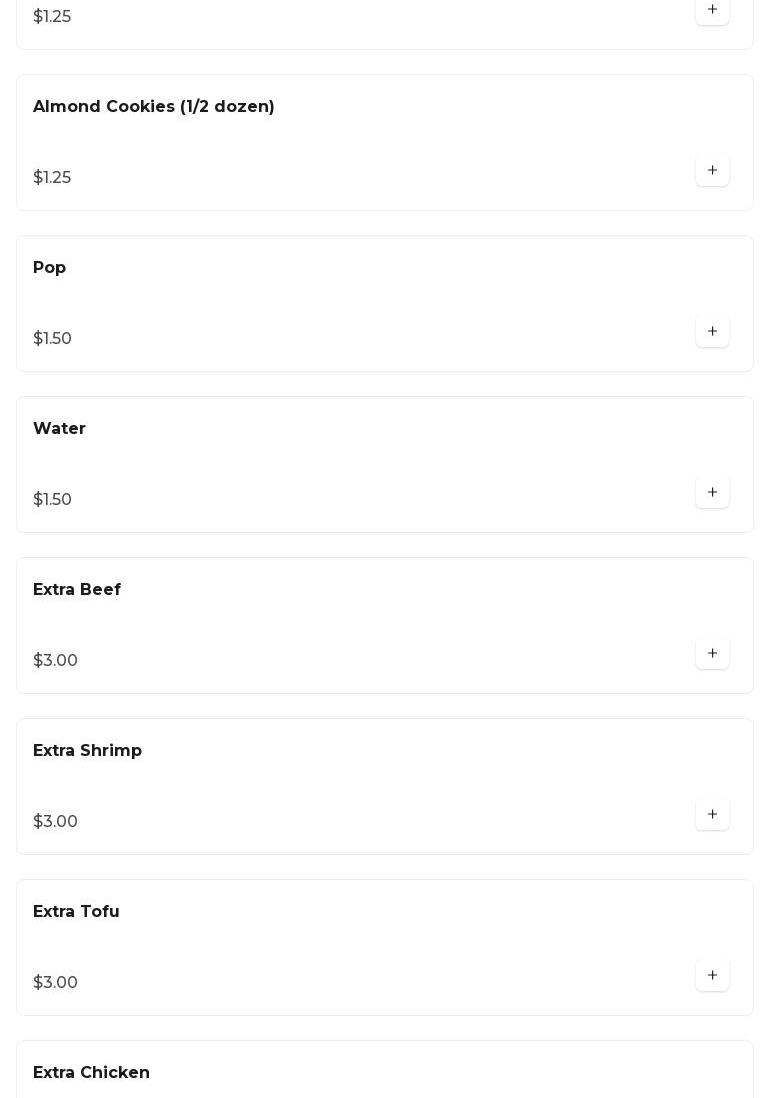The image size is (770, 1098).
Task: Add Almond Cookies to the order
Action: tap(712, 171)
